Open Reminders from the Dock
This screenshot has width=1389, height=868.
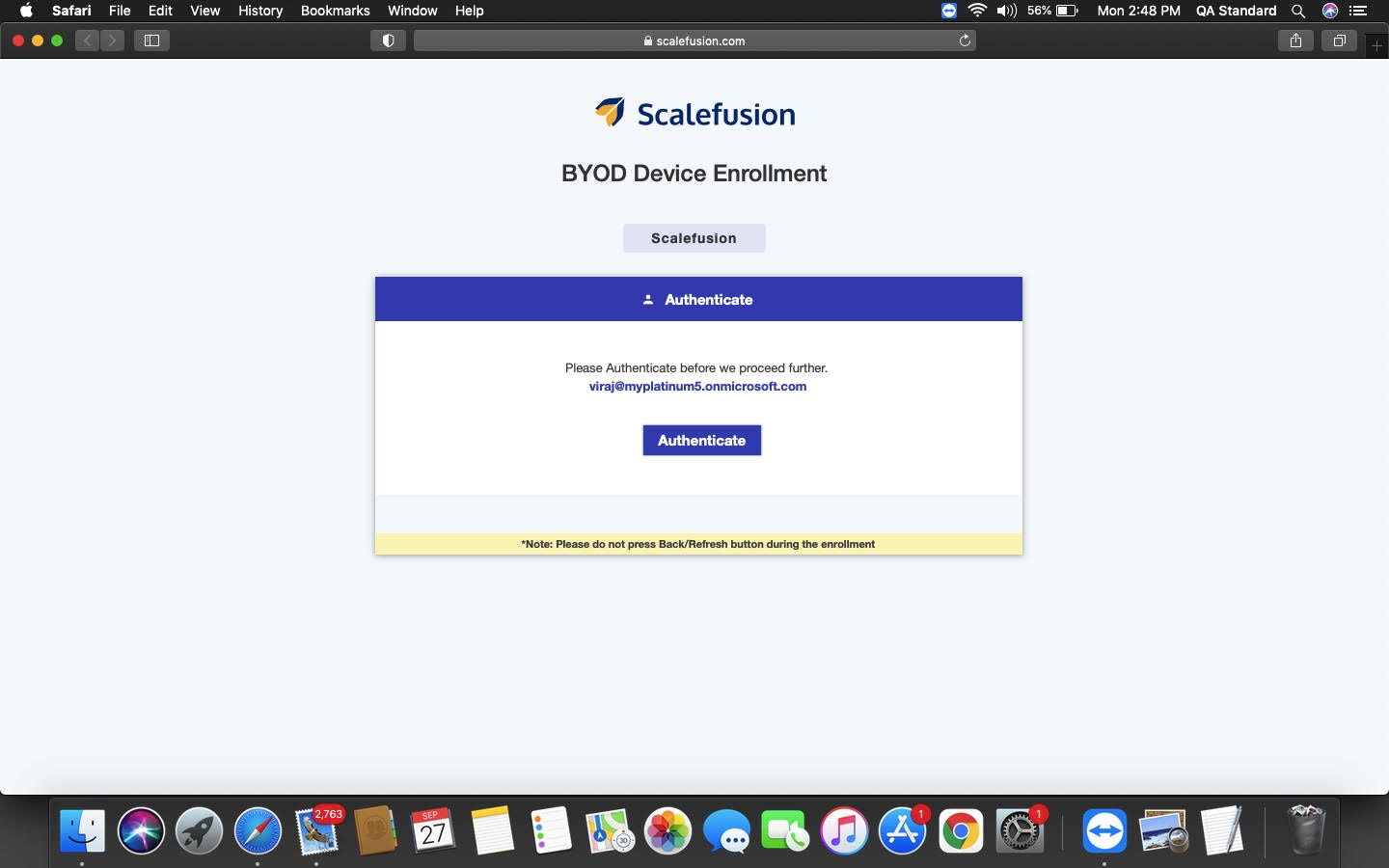[551, 830]
